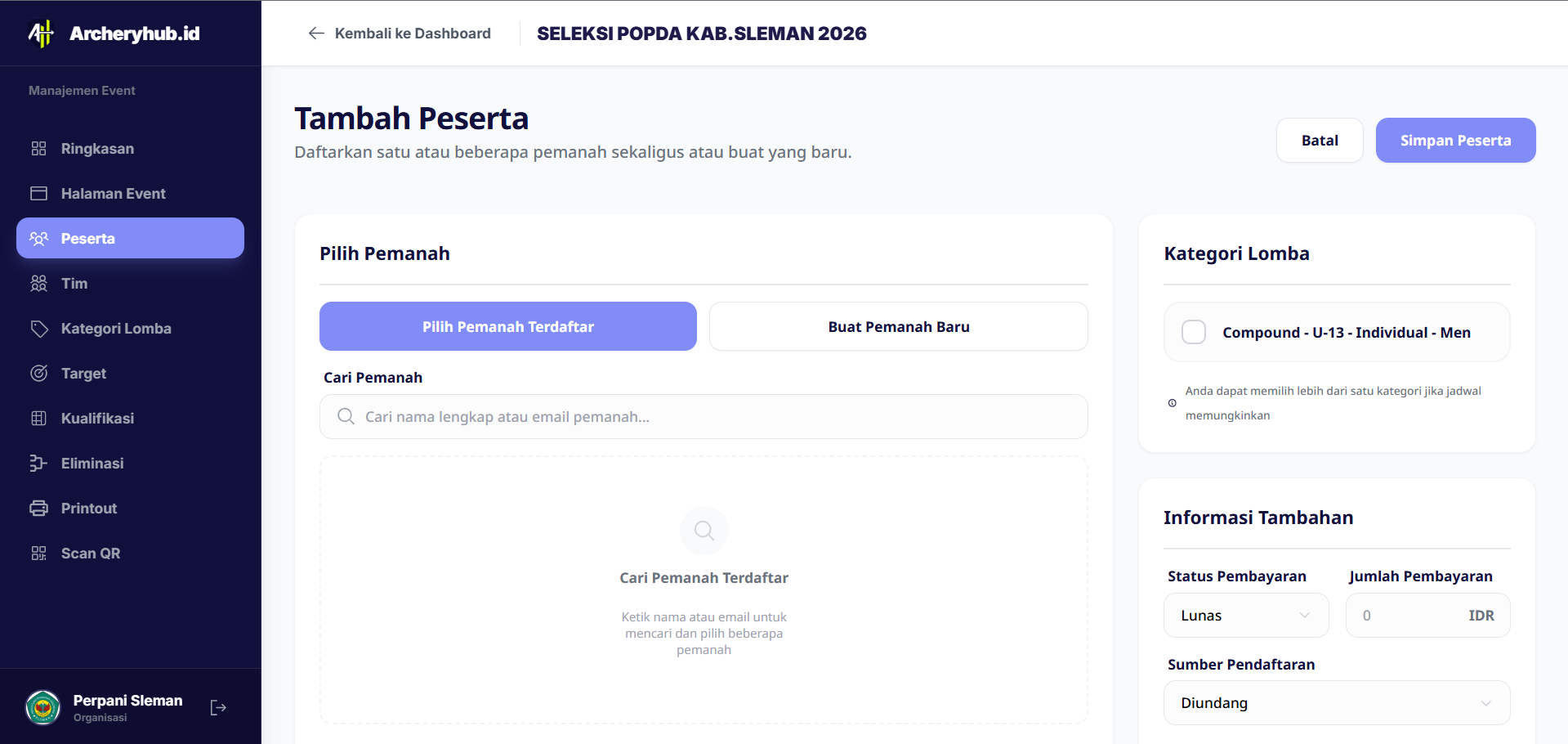Image resolution: width=1568 pixels, height=744 pixels.
Task: Select the Kategori Lomba tag icon
Action: tap(38, 328)
